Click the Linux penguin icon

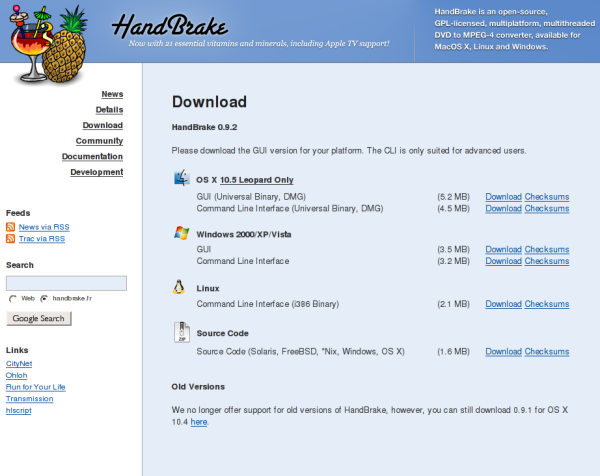click(x=179, y=287)
